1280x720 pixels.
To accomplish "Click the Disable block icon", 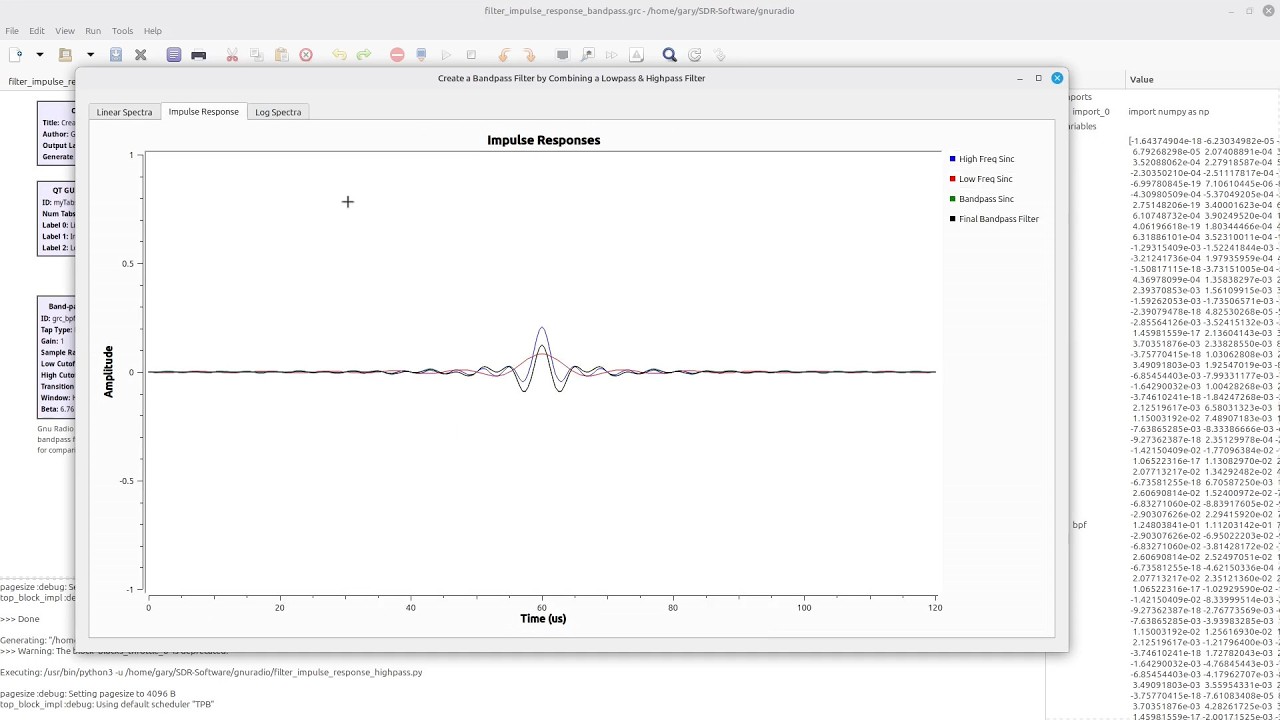I will 587,55.
